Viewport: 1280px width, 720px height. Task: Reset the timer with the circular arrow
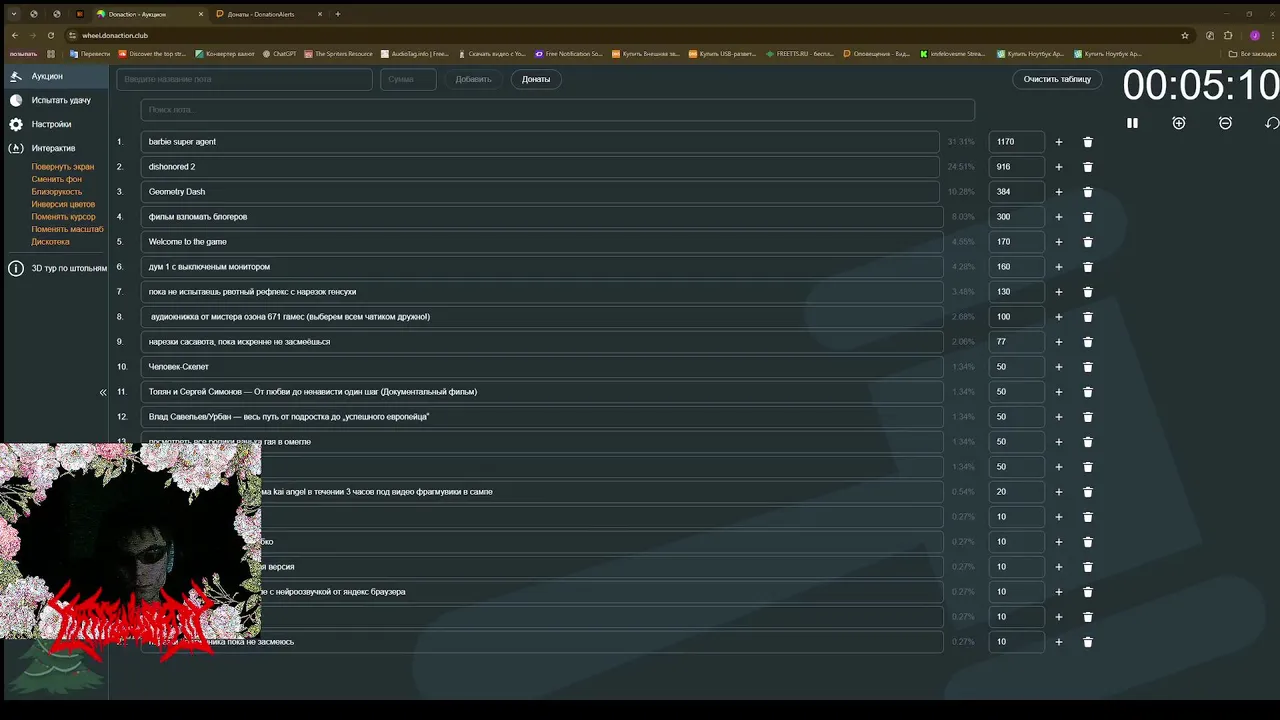(1272, 123)
